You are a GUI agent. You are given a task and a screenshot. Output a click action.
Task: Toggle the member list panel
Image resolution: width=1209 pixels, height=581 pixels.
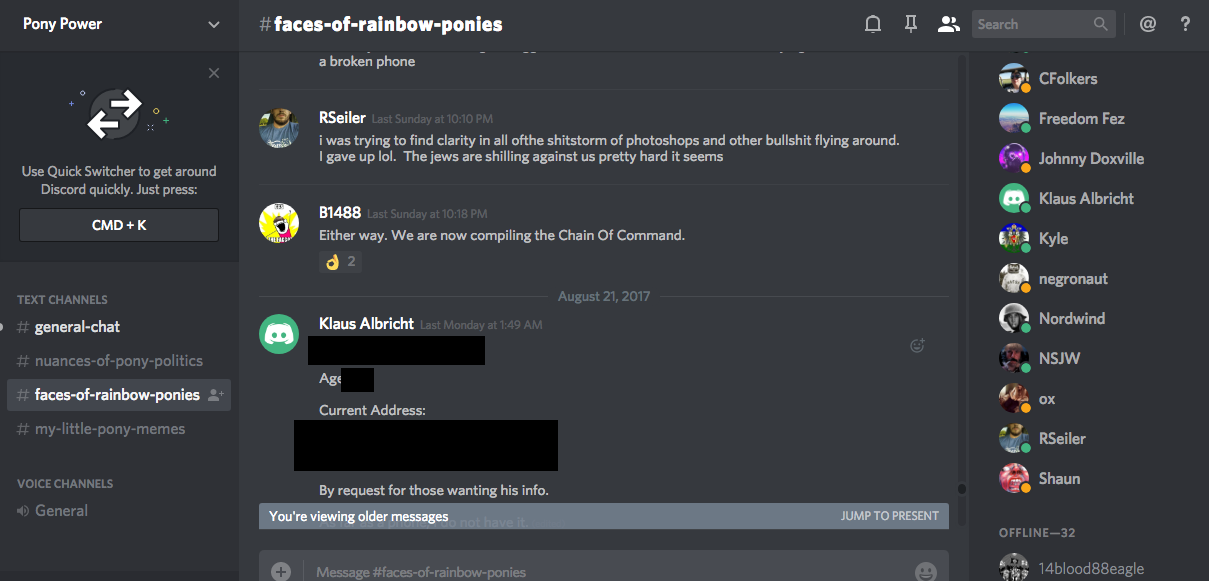948,24
